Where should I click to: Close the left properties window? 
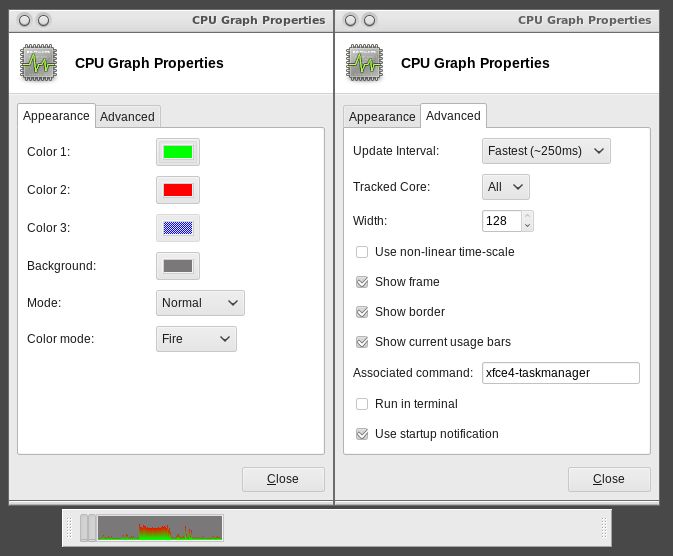pyautogui.click(x=283, y=479)
